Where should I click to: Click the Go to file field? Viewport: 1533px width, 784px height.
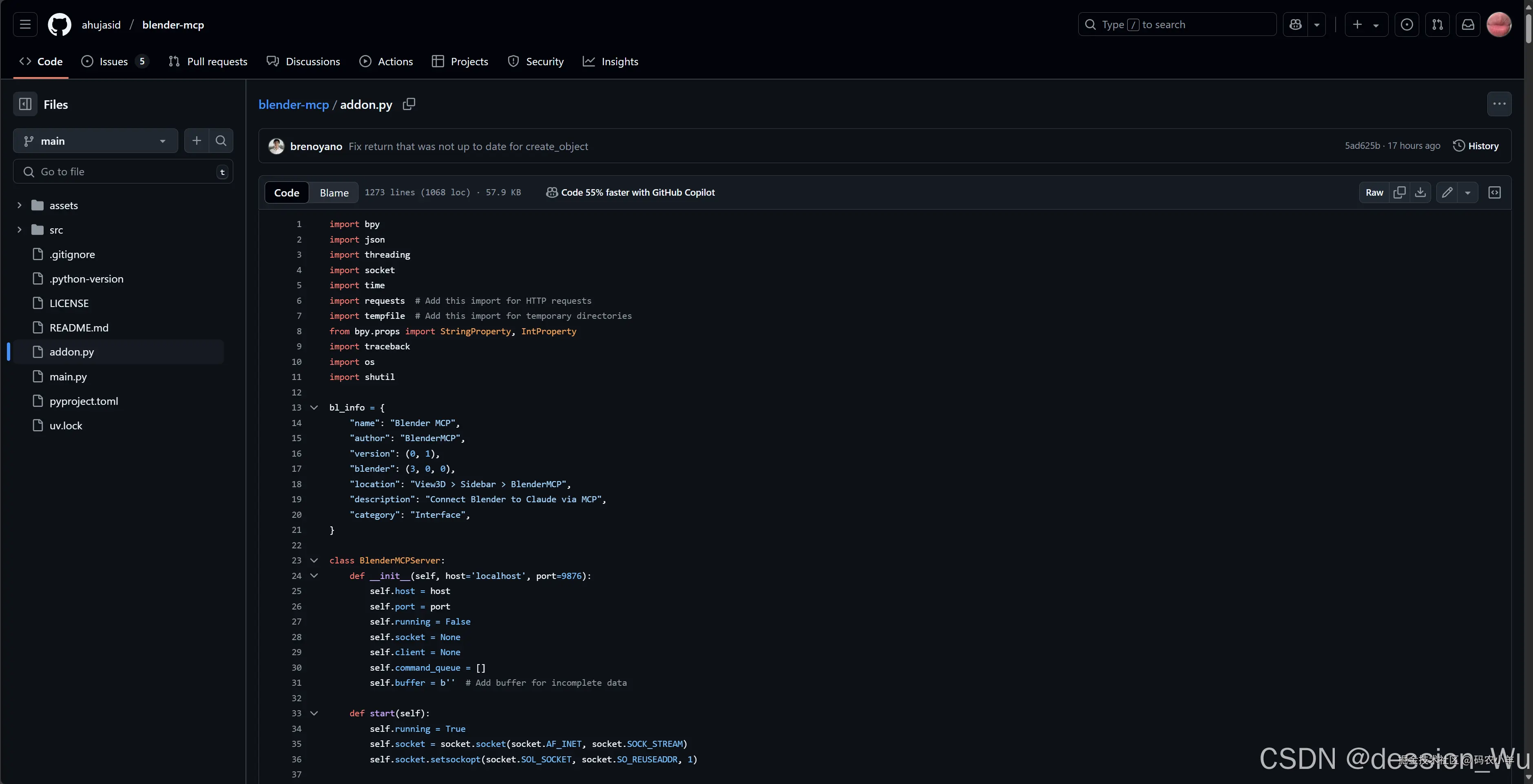123,171
